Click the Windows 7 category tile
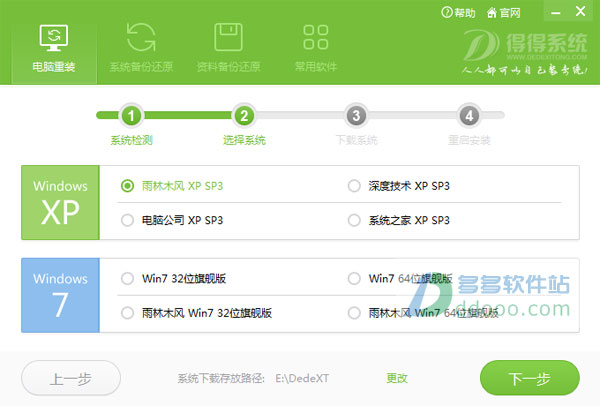Viewport: 600px width, 406px height. pyautogui.click(x=60, y=295)
